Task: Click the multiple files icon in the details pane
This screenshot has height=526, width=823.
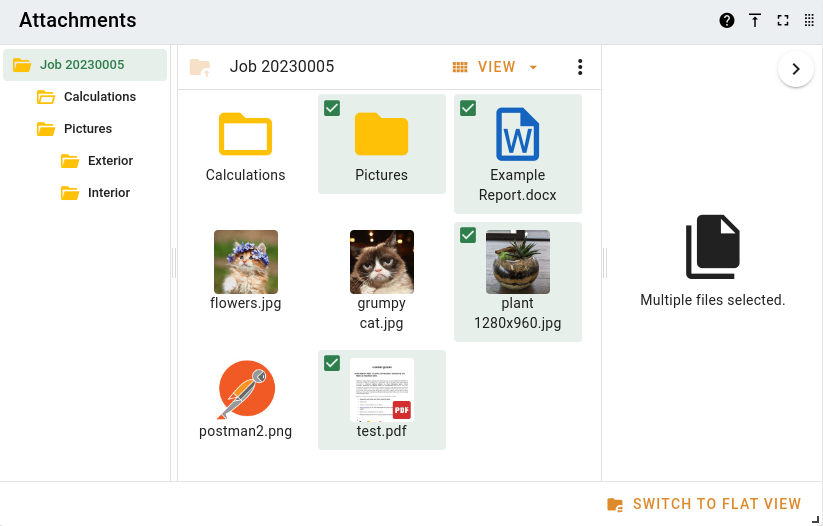Action: 712,247
